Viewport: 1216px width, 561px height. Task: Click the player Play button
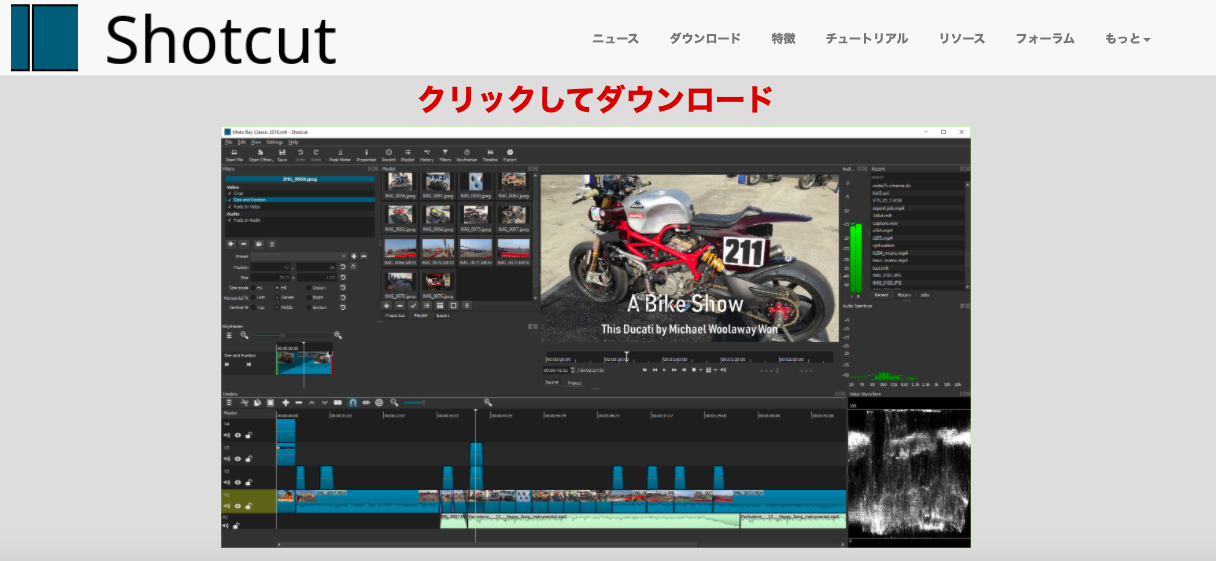click(x=664, y=370)
